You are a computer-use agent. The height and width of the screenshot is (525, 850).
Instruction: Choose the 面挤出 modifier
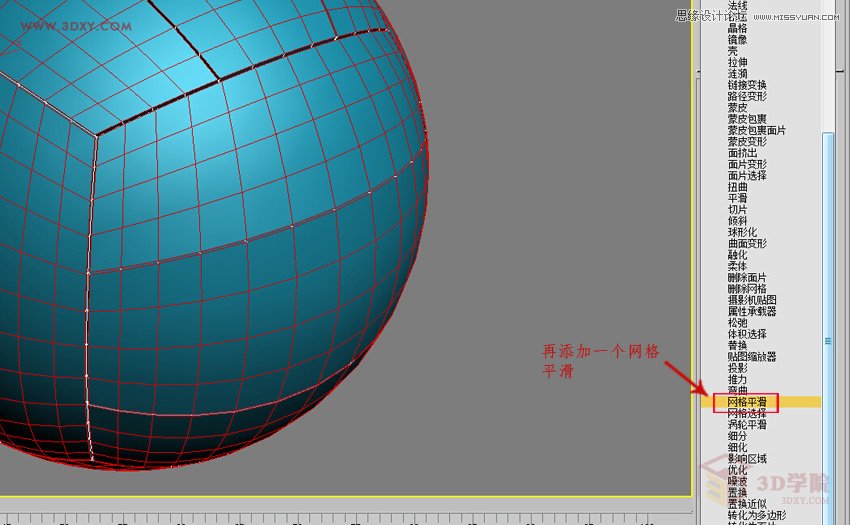pos(742,153)
